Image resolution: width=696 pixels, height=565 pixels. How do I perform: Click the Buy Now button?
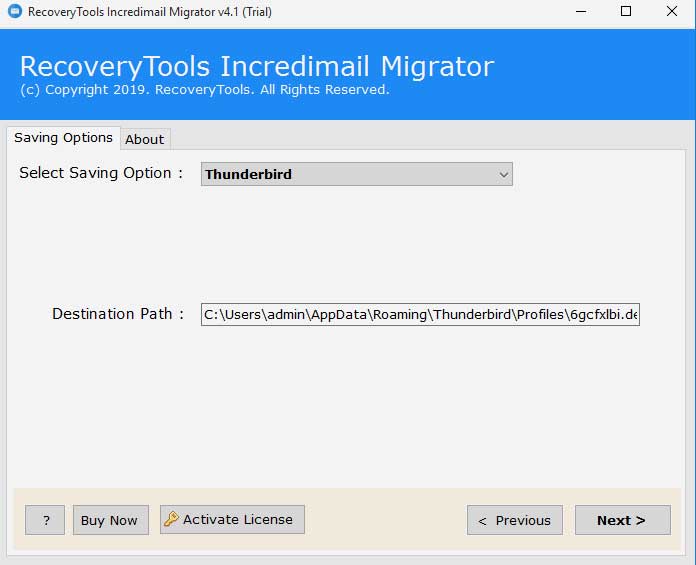coord(111,520)
